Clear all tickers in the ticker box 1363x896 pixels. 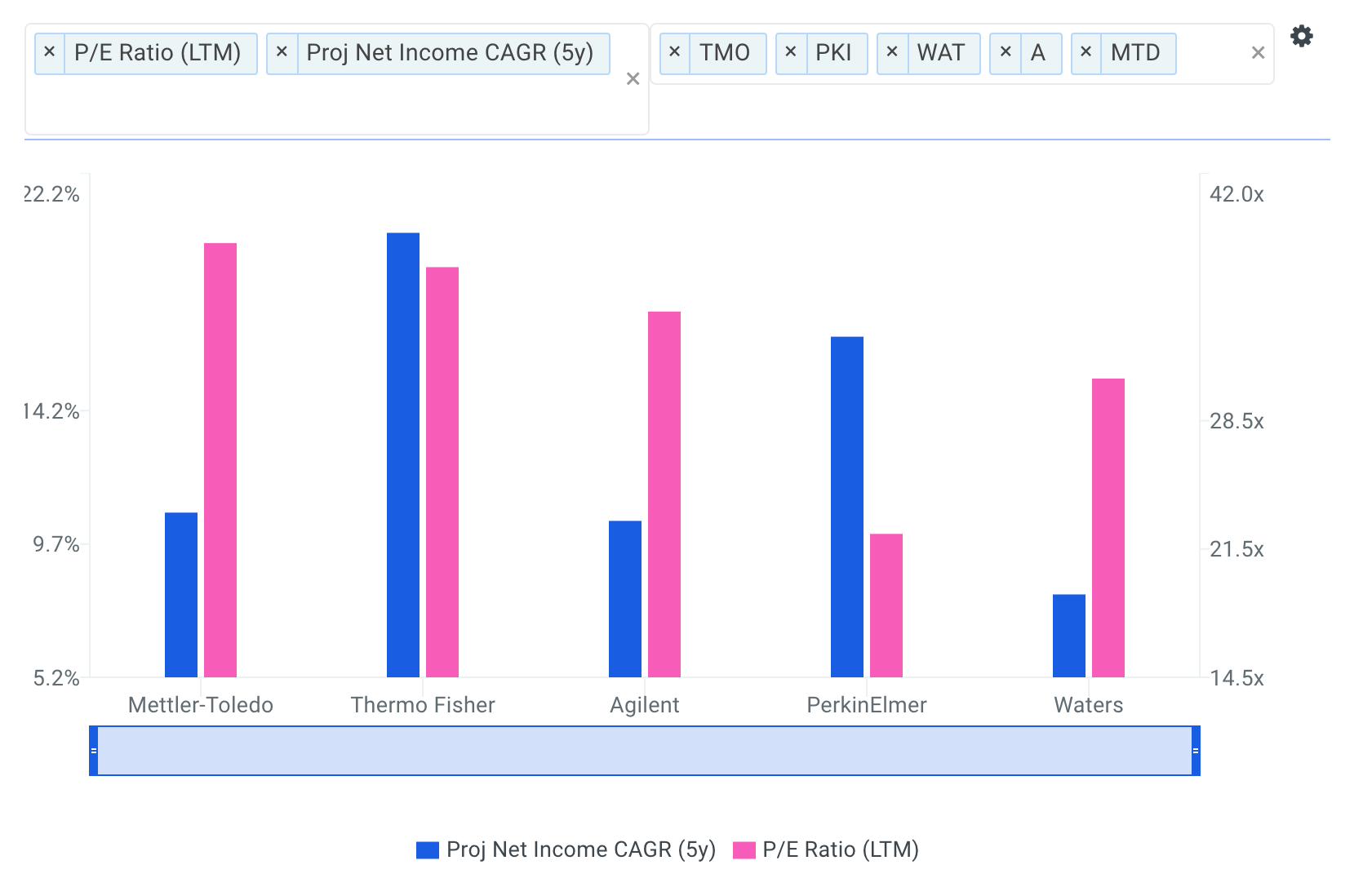(1258, 53)
